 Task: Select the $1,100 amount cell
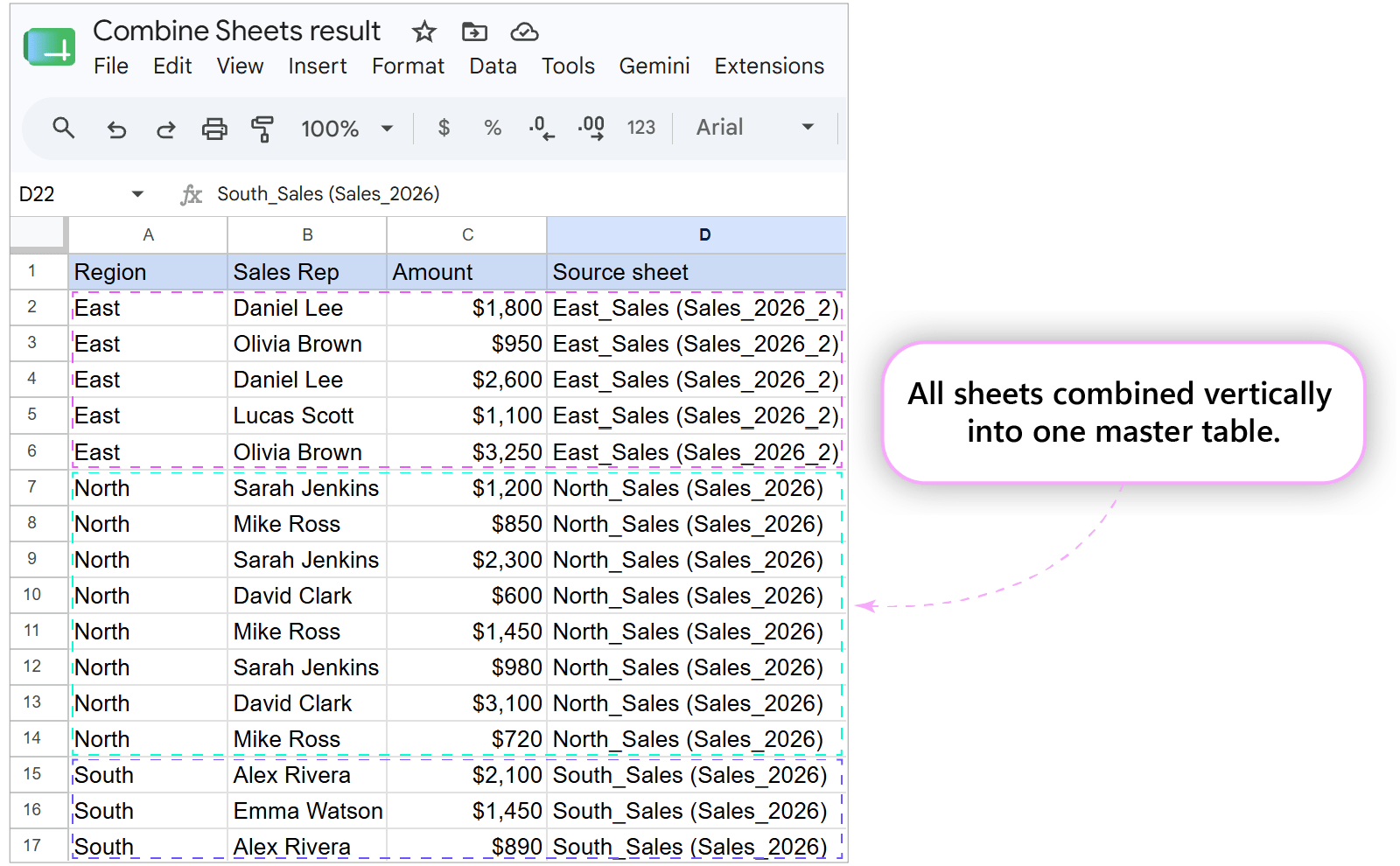coord(467,416)
